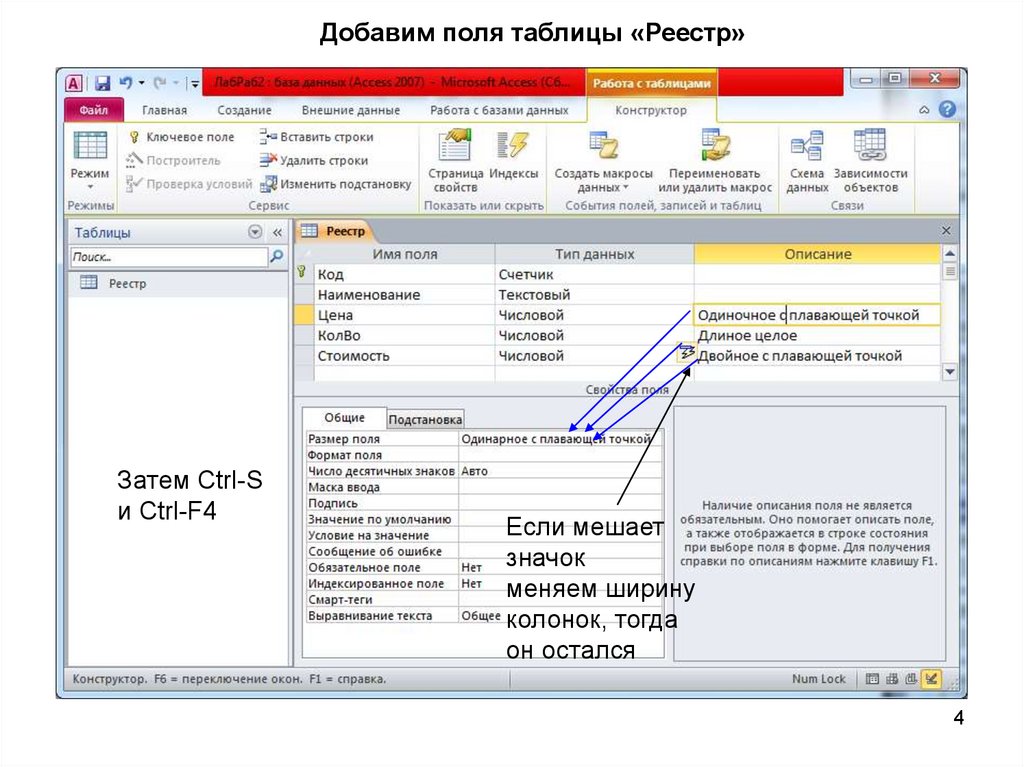The image size is (1024, 767).
Task: Redo with the Quick Access arrow
Action: click(159, 83)
